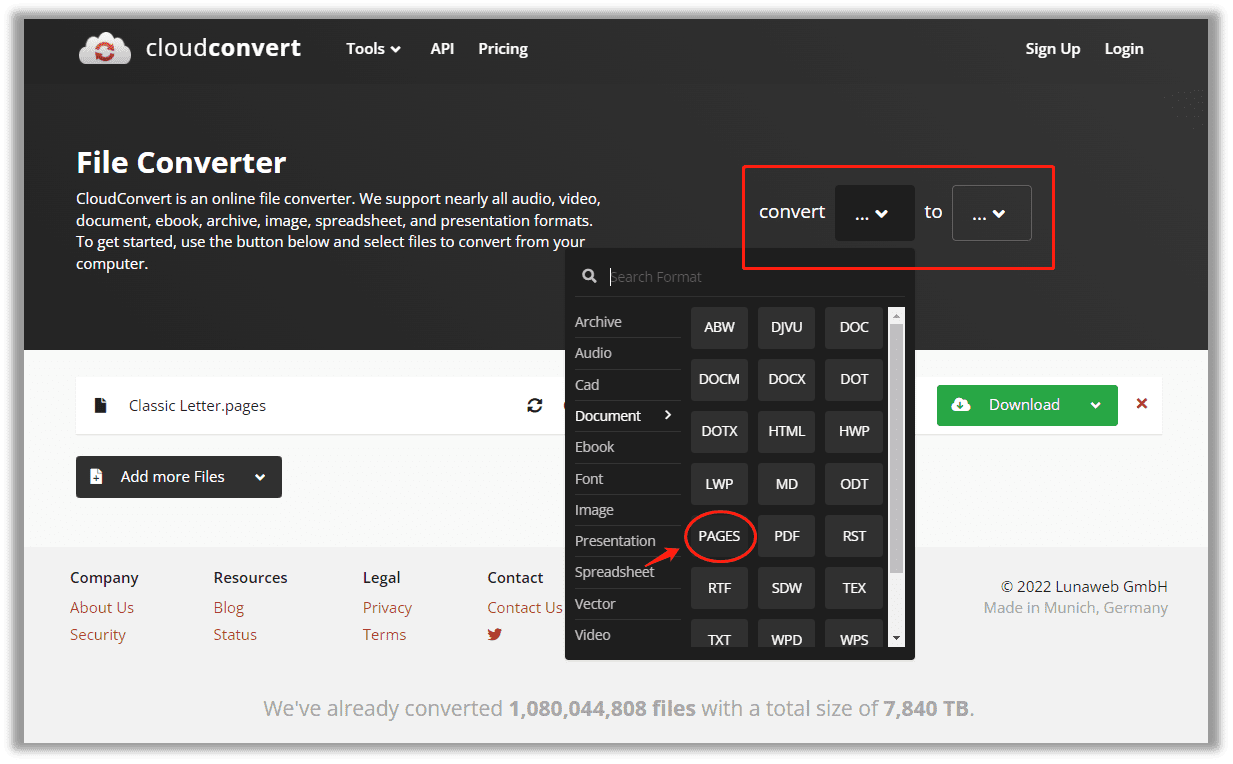Image resolution: width=1233 pixels, height=764 pixels.
Task: Choose the DOCX format
Action: tap(787, 379)
